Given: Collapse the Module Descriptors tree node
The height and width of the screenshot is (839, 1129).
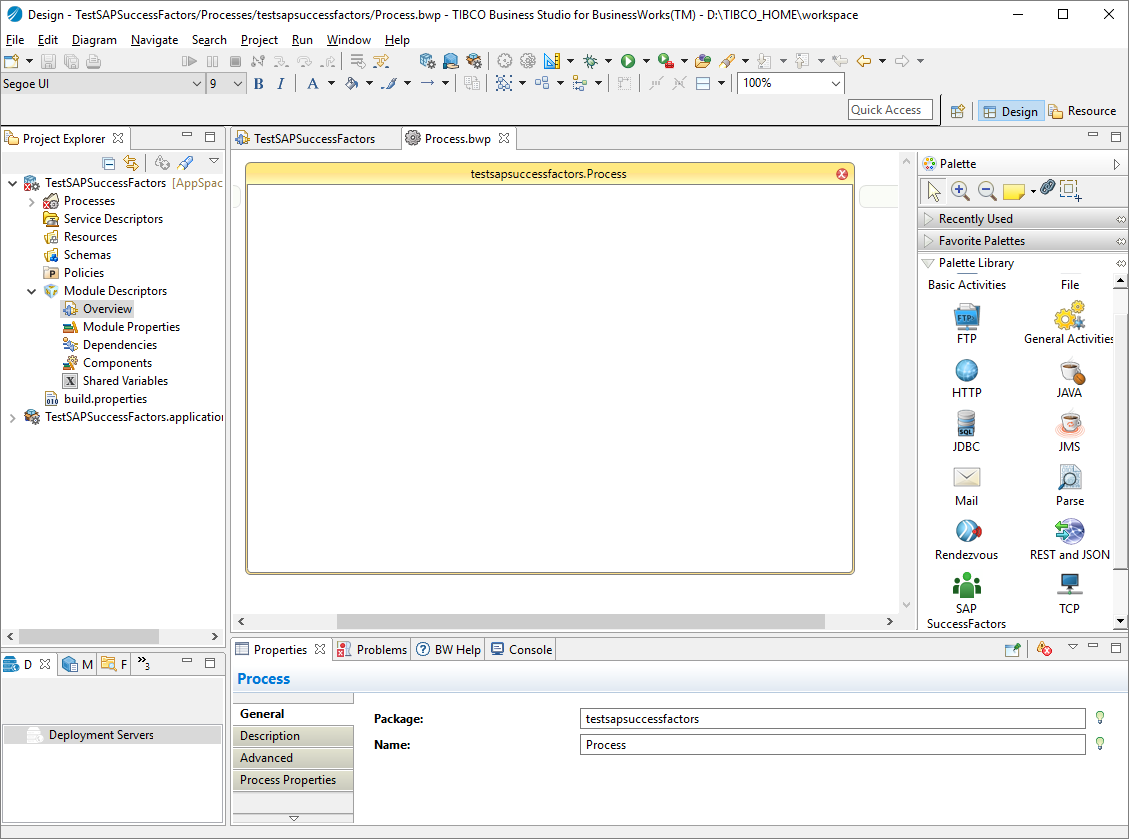Looking at the screenshot, I should 31,290.
